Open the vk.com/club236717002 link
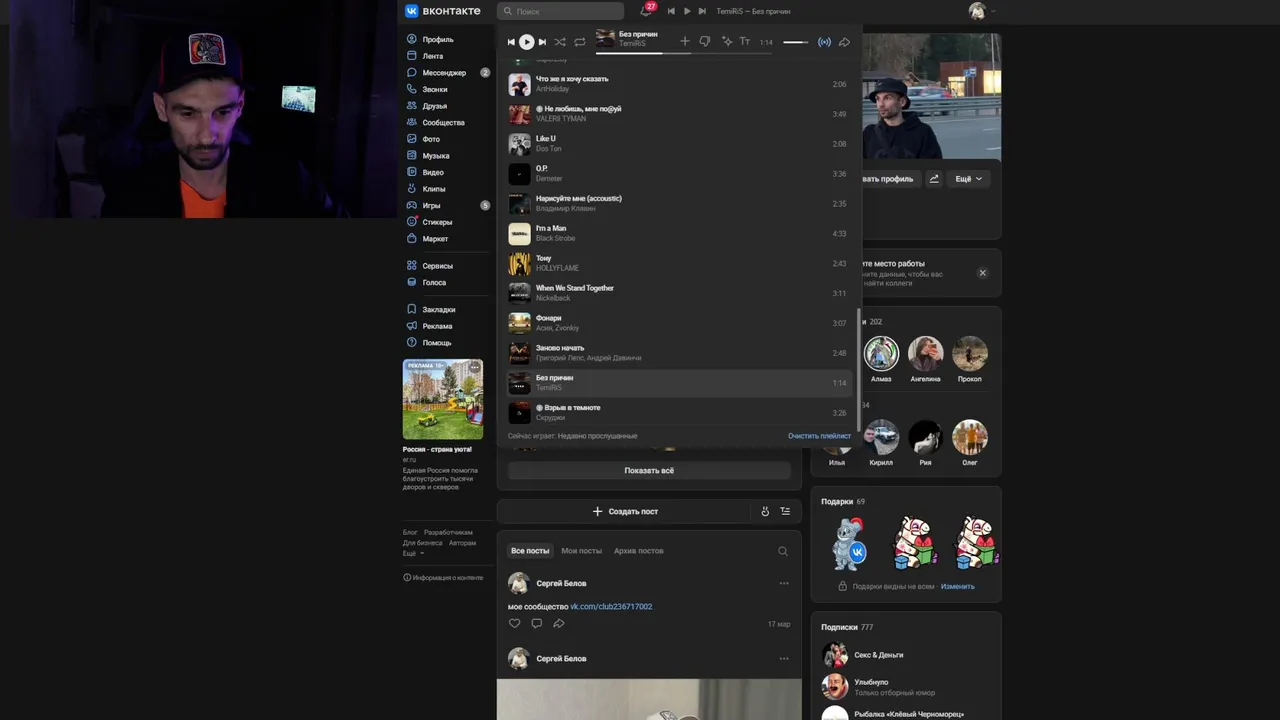1280x720 pixels. (611, 607)
